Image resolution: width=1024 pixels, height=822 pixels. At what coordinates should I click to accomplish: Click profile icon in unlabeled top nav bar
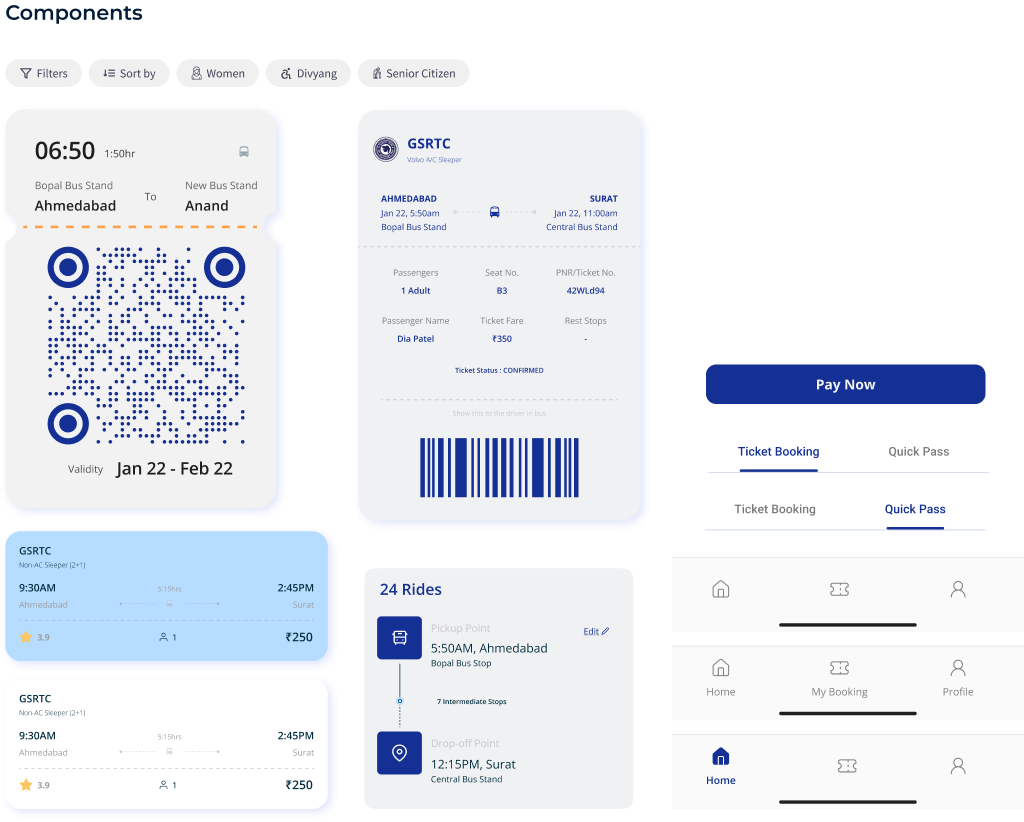click(958, 589)
